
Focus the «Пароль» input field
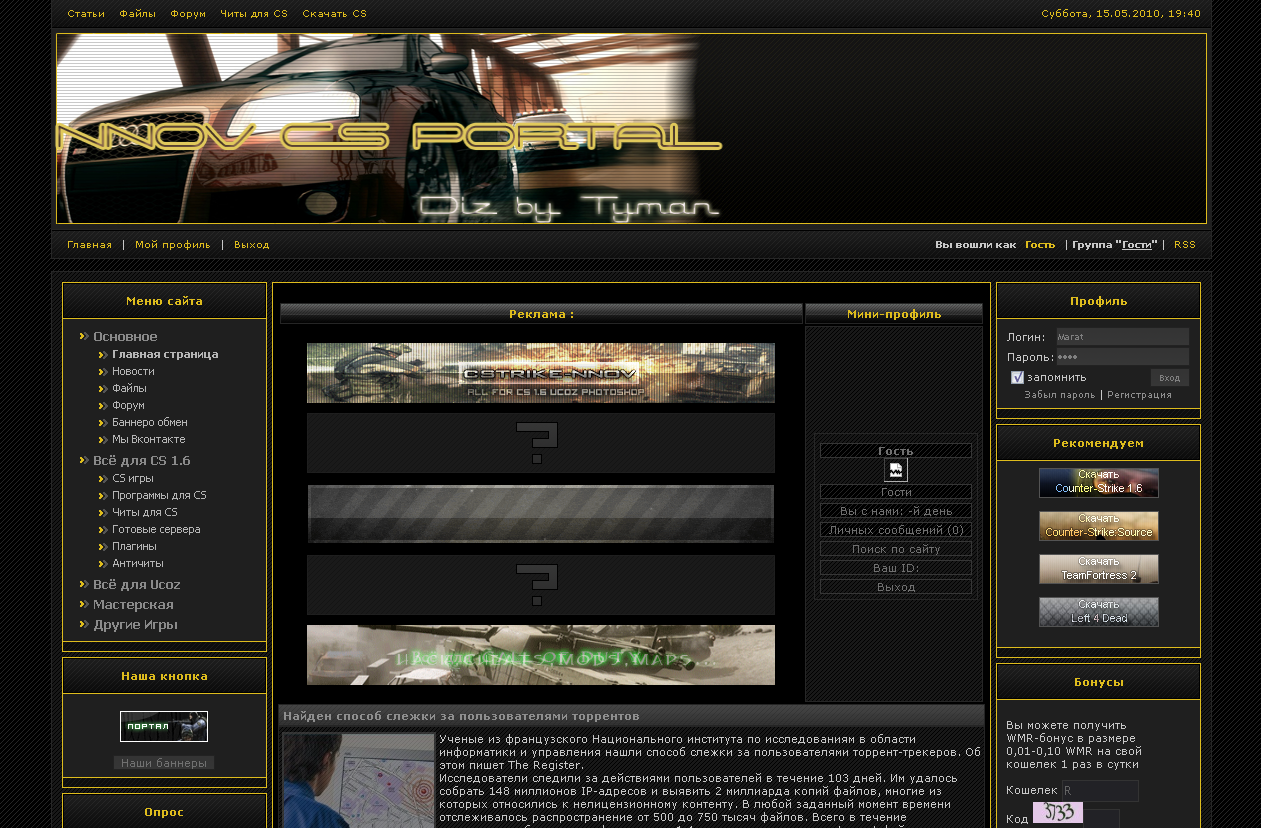tap(1123, 357)
